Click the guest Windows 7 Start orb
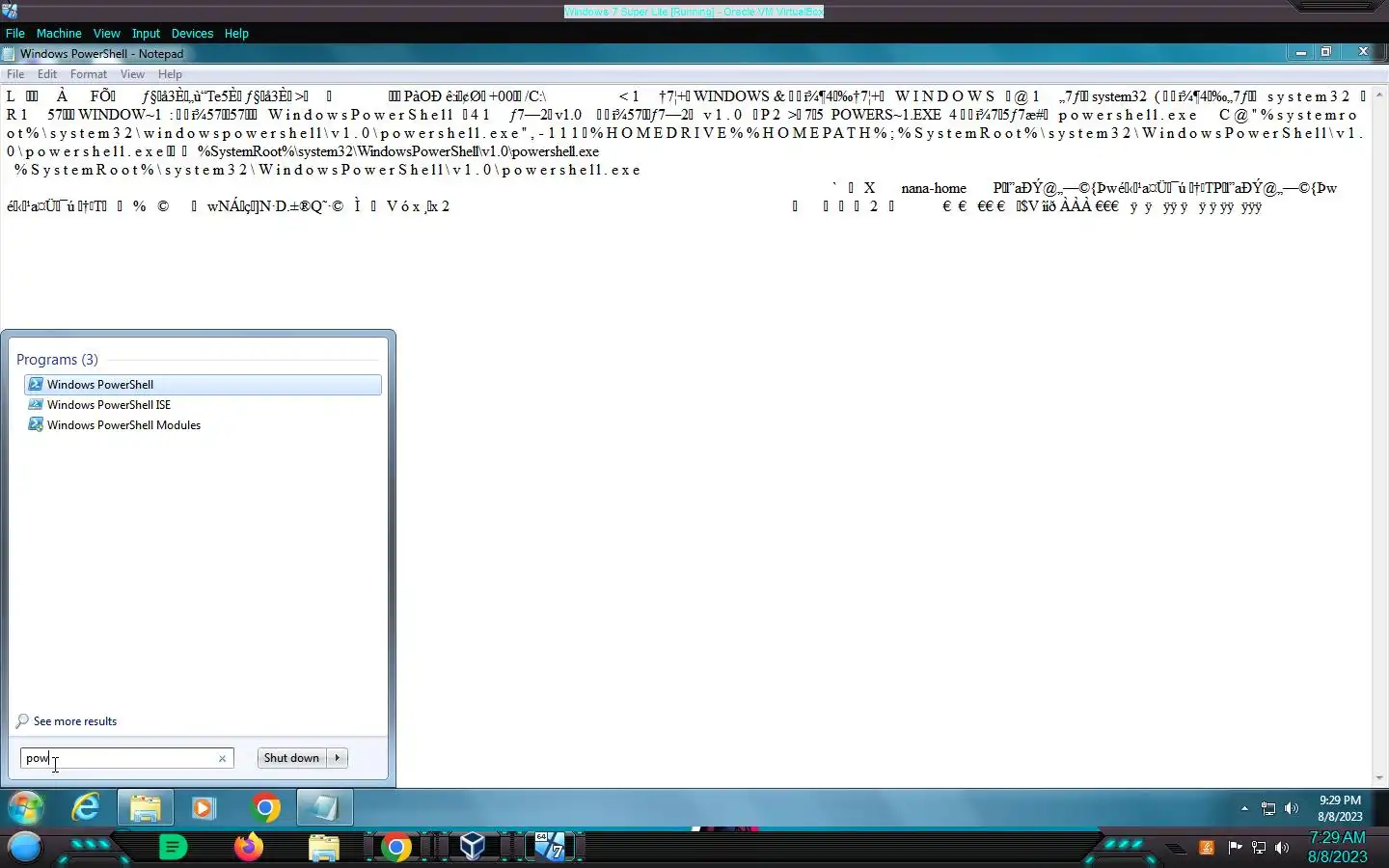The height and width of the screenshot is (868, 1389). click(x=26, y=807)
